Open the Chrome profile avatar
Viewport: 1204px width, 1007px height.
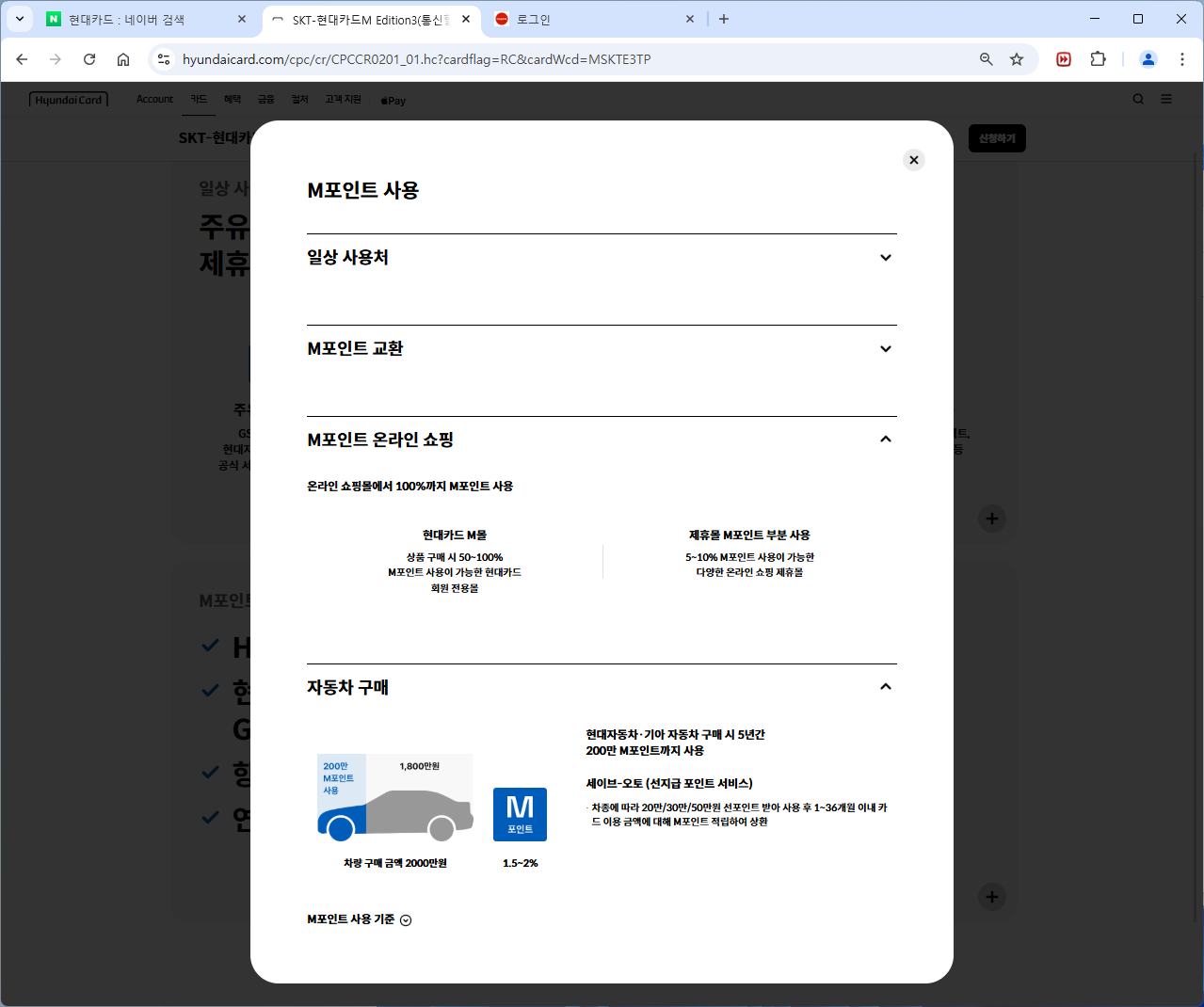pyautogui.click(x=1148, y=59)
